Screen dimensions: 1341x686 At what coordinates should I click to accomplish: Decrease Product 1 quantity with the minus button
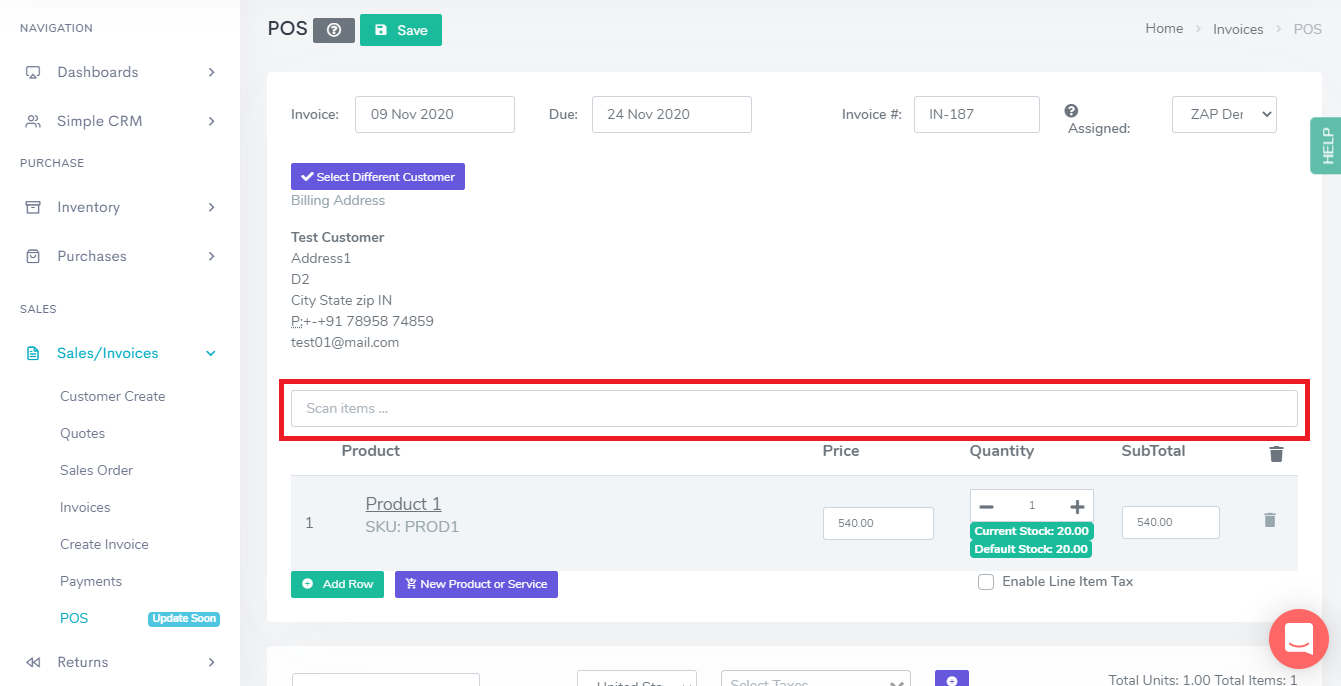click(x=986, y=507)
